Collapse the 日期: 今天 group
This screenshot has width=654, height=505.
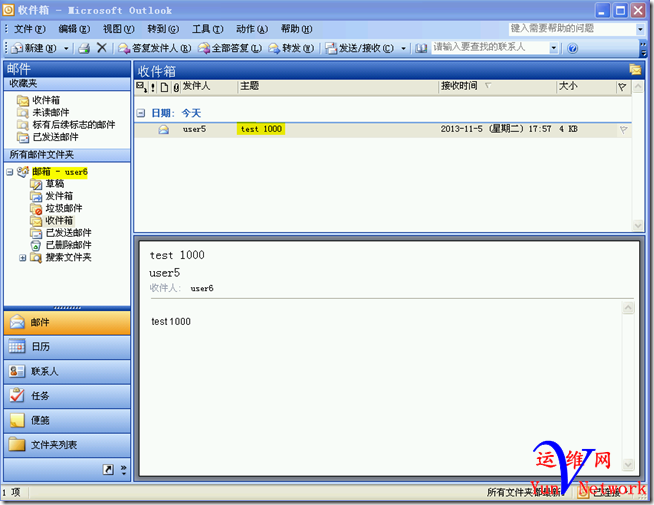point(141,113)
